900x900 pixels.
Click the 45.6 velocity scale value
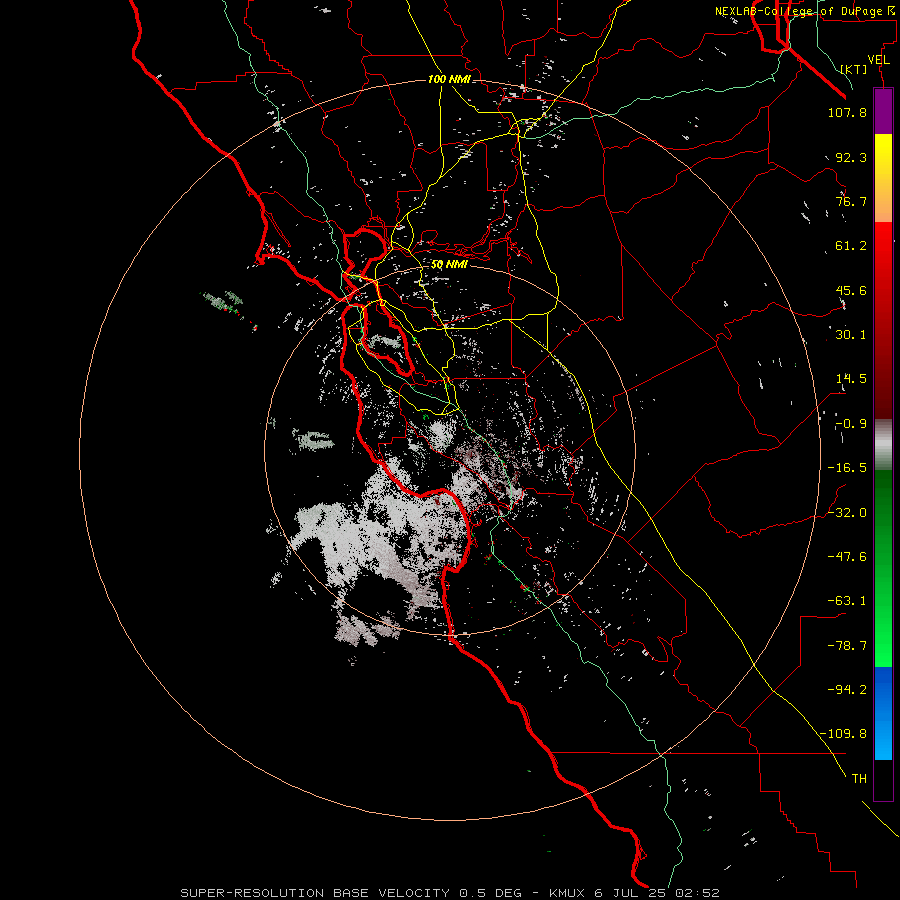point(851,290)
